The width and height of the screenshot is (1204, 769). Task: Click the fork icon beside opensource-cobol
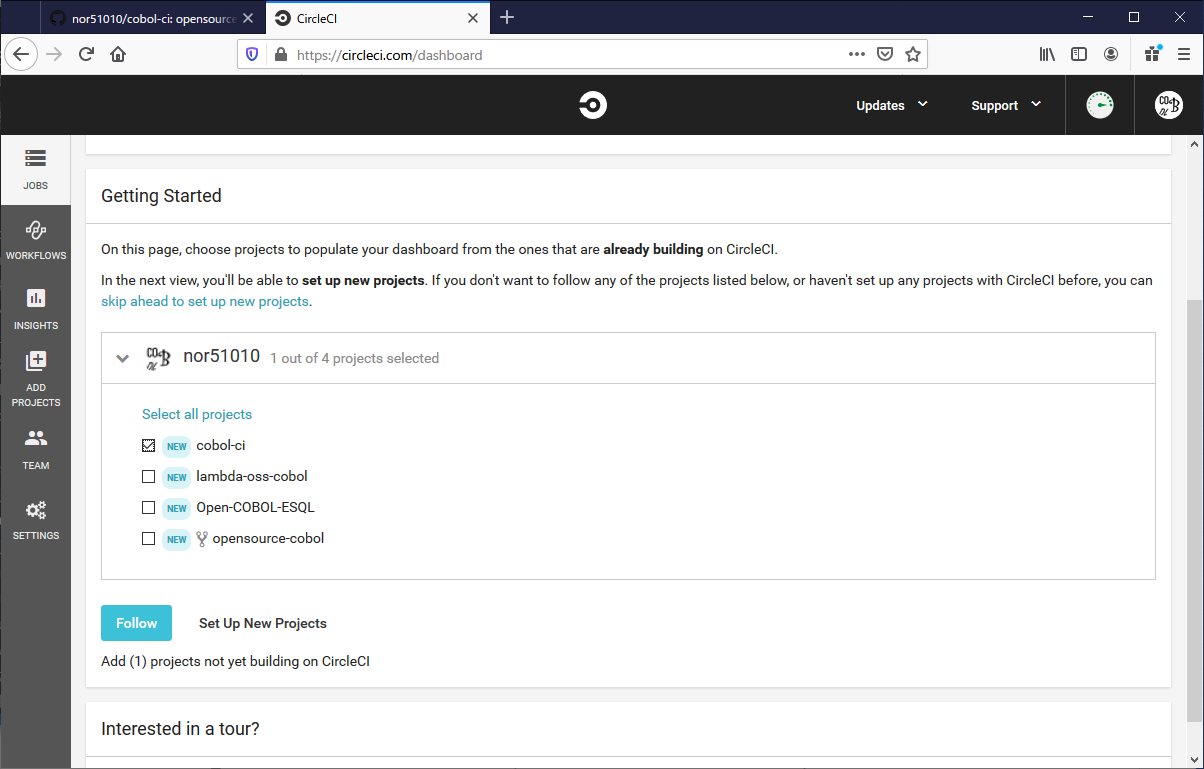pyautogui.click(x=202, y=538)
